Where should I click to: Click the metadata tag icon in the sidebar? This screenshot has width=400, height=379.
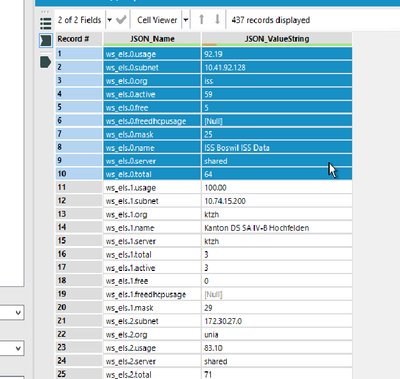(45, 62)
